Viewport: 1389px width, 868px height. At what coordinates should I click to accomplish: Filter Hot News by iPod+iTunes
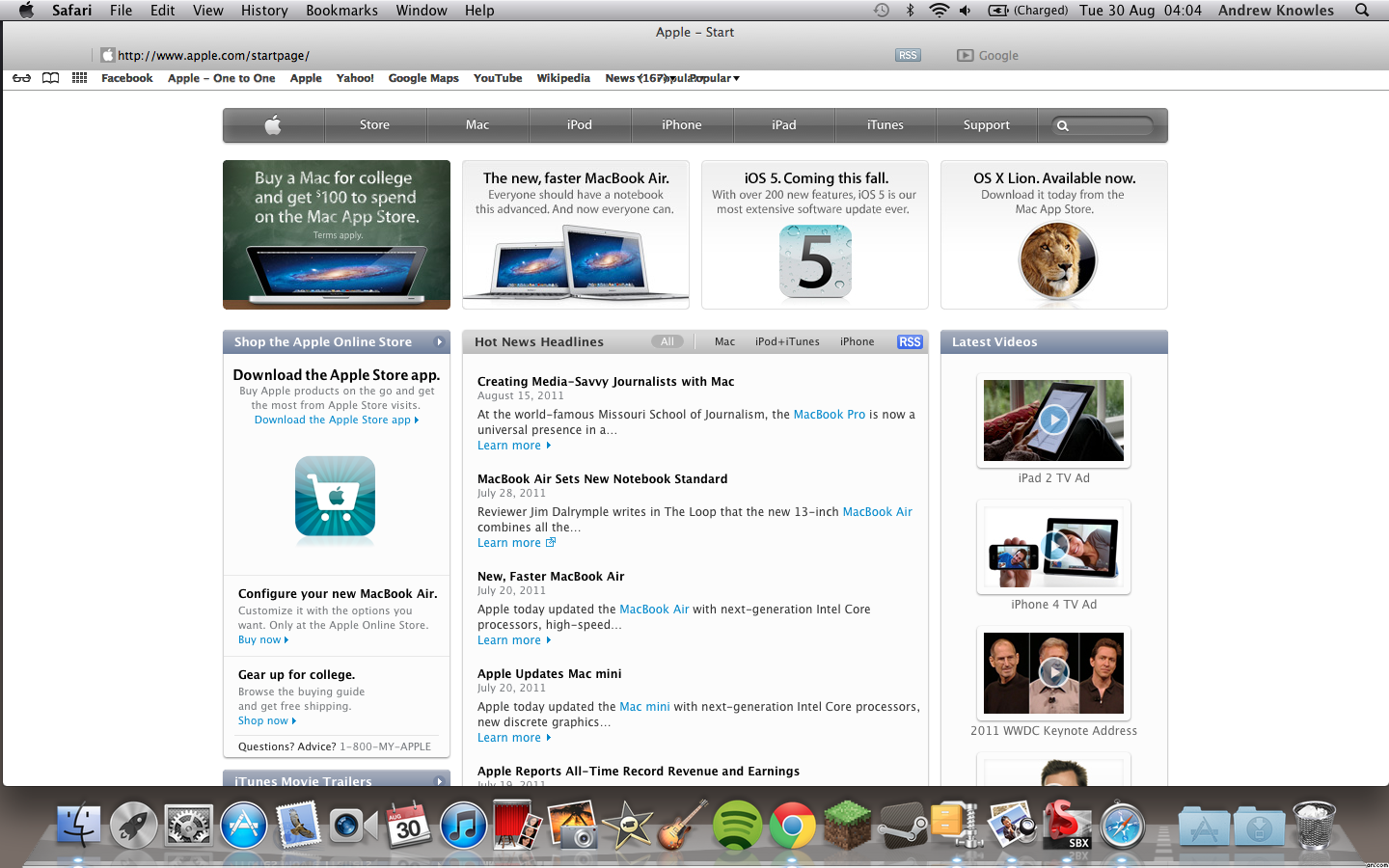pos(787,341)
